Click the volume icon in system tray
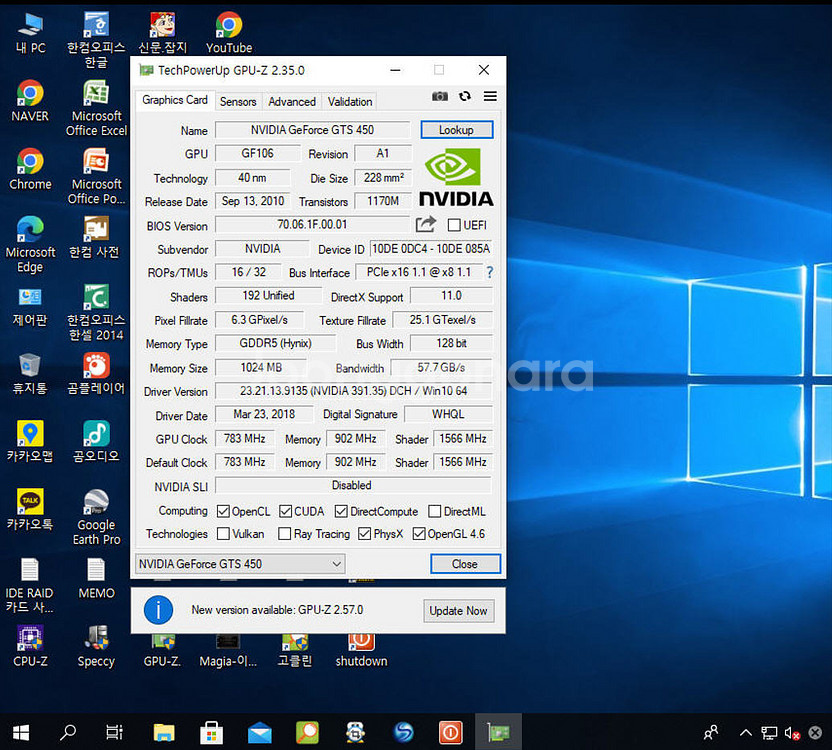832x750 pixels. tap(792, 733)
